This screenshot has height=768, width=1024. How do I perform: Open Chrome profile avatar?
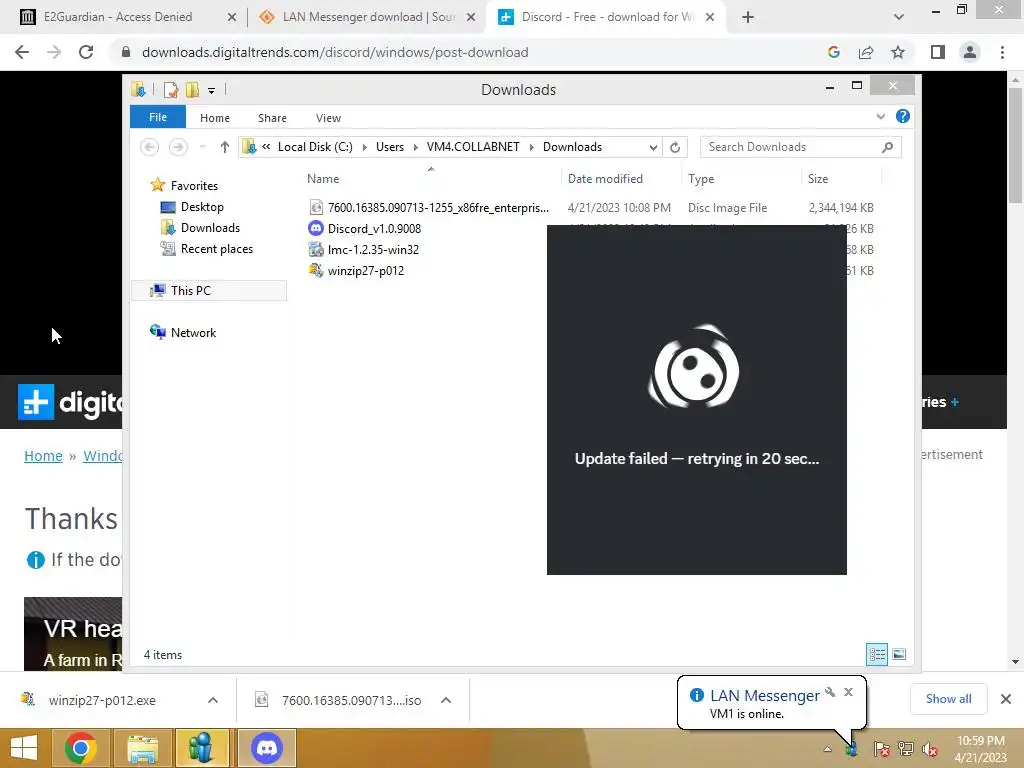pos(970,52)
